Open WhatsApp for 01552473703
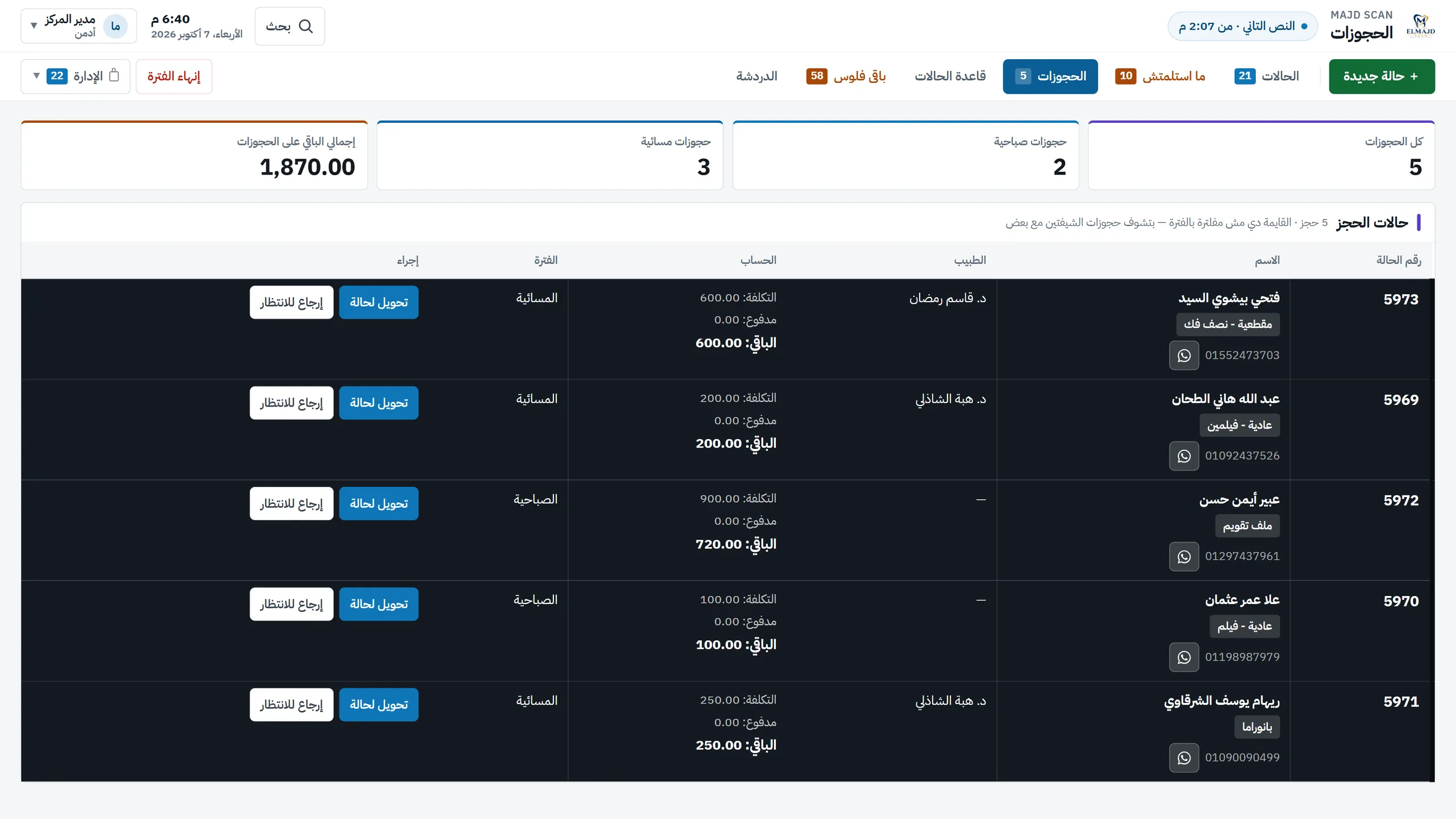Viewport: 1456px width, 819px height. pos(1184,355)
